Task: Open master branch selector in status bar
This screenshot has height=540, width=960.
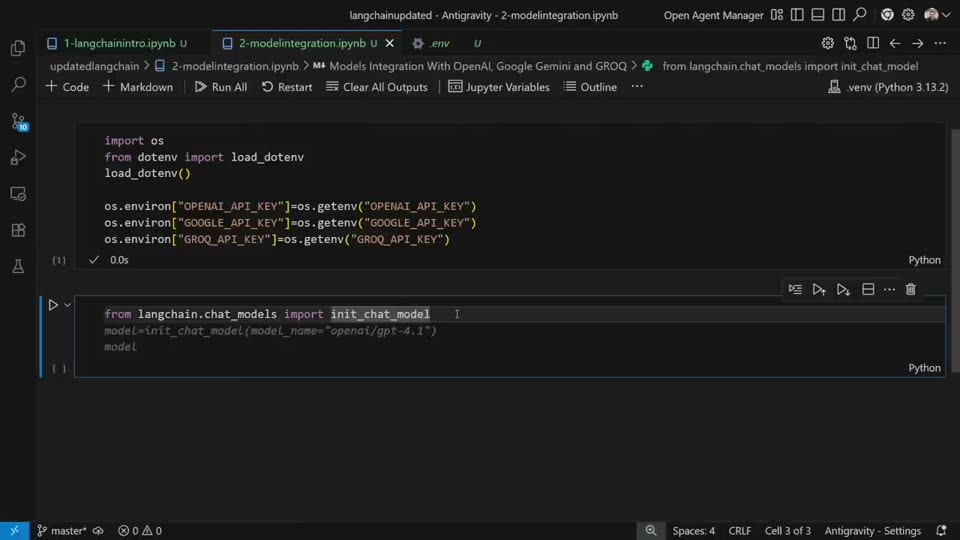Action: [x=61, y=531]
